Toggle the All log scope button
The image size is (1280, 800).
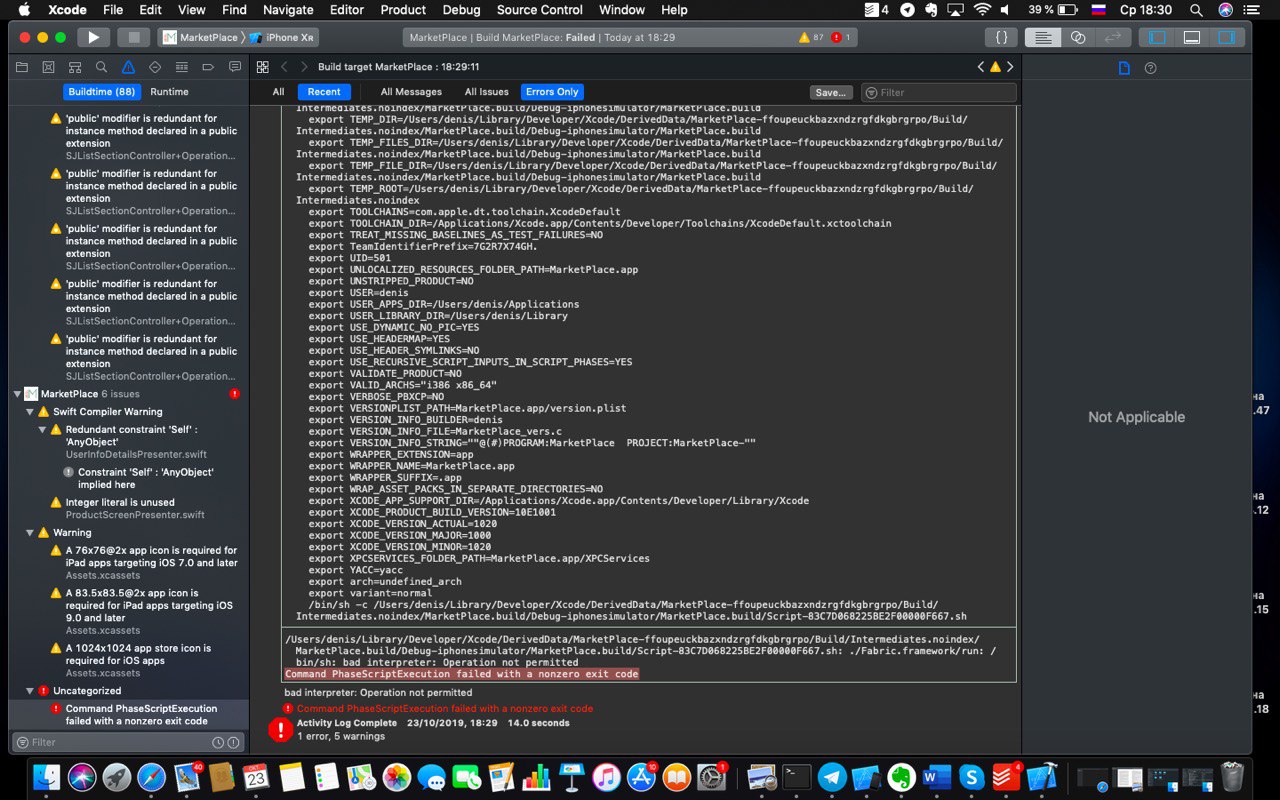click(x=278, y=92)
